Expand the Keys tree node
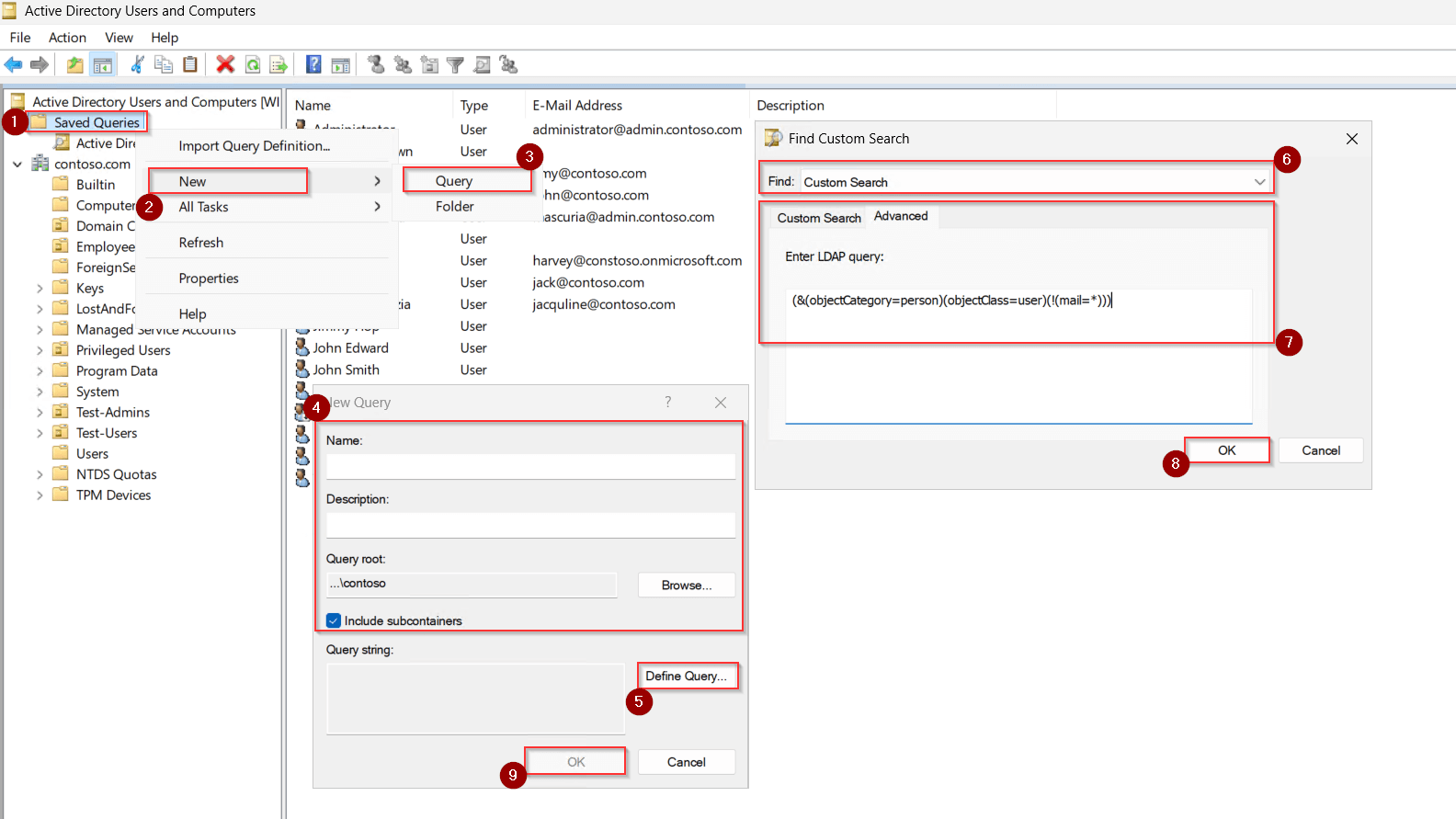The width and height of the screenshot is (1456, 819). [40, 289]
